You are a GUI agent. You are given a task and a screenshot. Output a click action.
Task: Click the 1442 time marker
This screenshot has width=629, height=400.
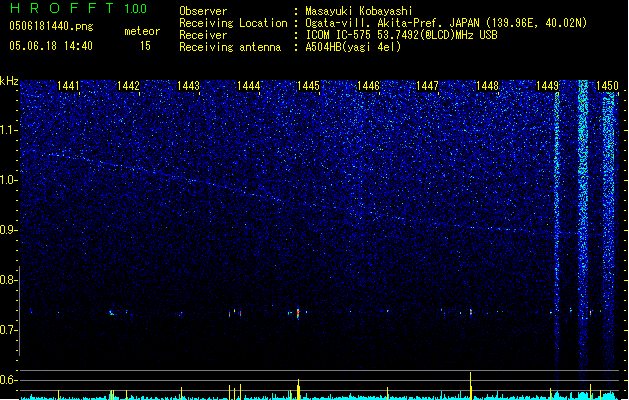point(128,86)
